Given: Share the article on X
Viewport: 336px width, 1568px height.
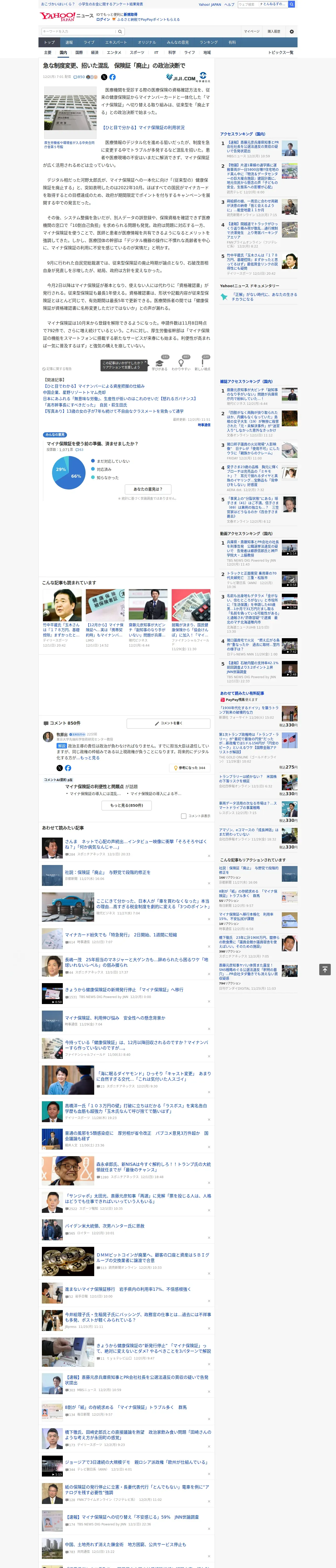Looking at the screenshot, I should pyautogui.click(x=104, y=77).
